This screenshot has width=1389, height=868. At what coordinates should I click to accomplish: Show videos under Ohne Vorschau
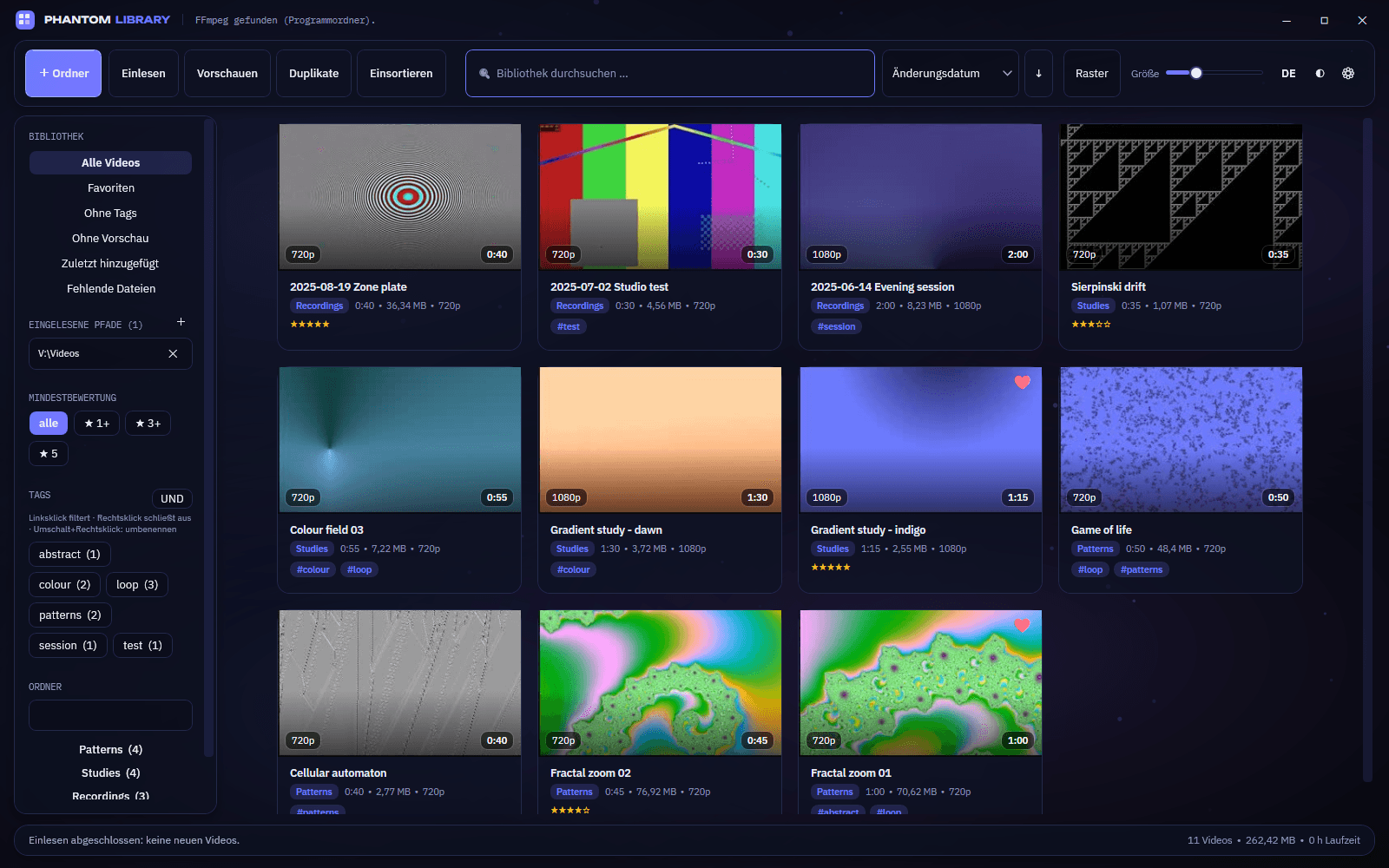pos(110,238)
